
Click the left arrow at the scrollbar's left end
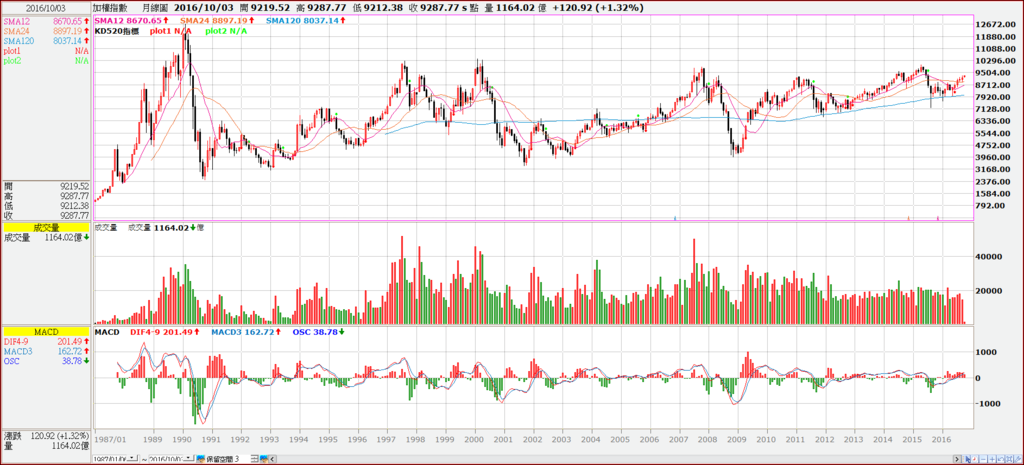tap(272, 459)
